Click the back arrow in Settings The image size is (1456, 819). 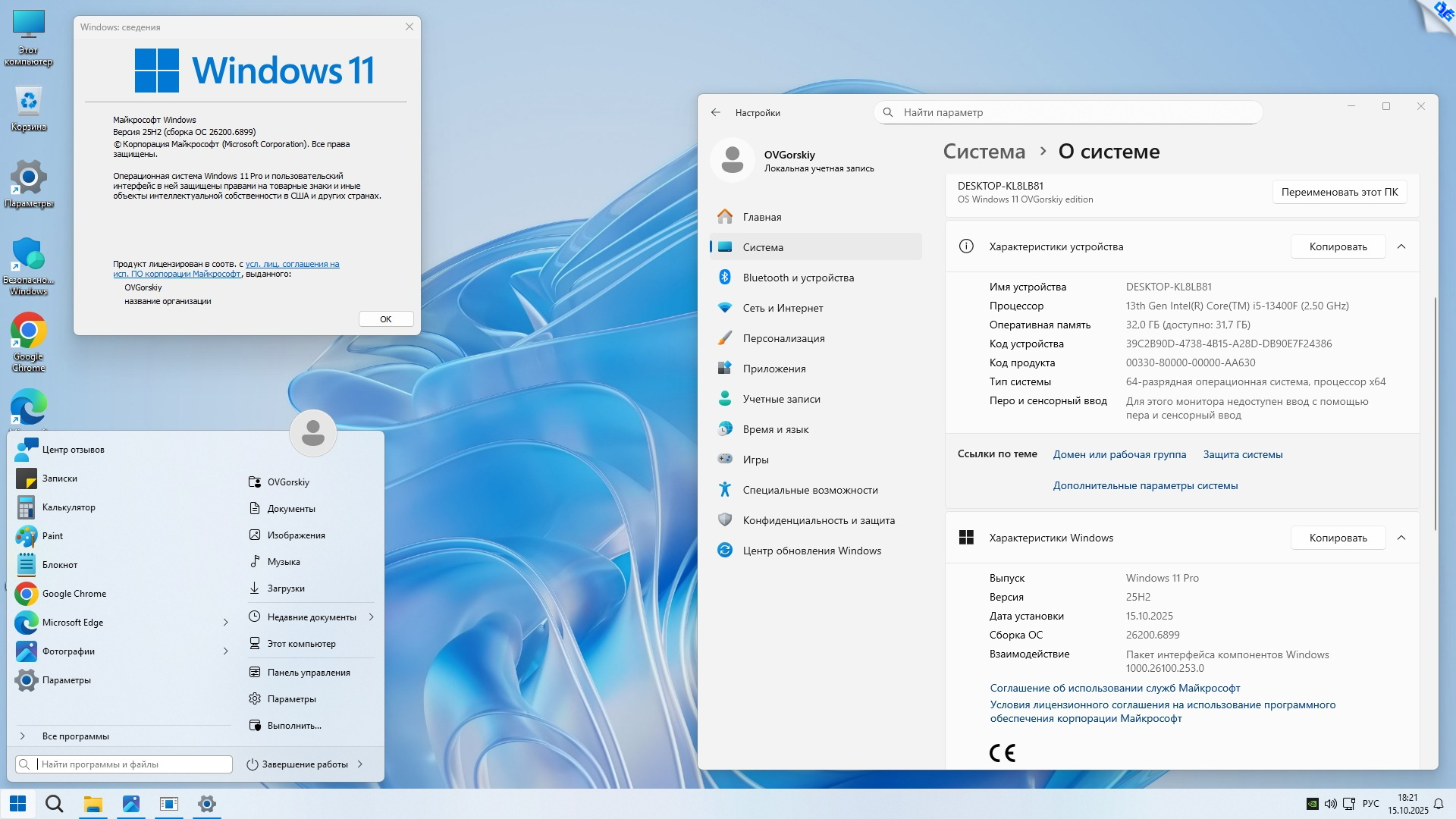tap(716, 112)
